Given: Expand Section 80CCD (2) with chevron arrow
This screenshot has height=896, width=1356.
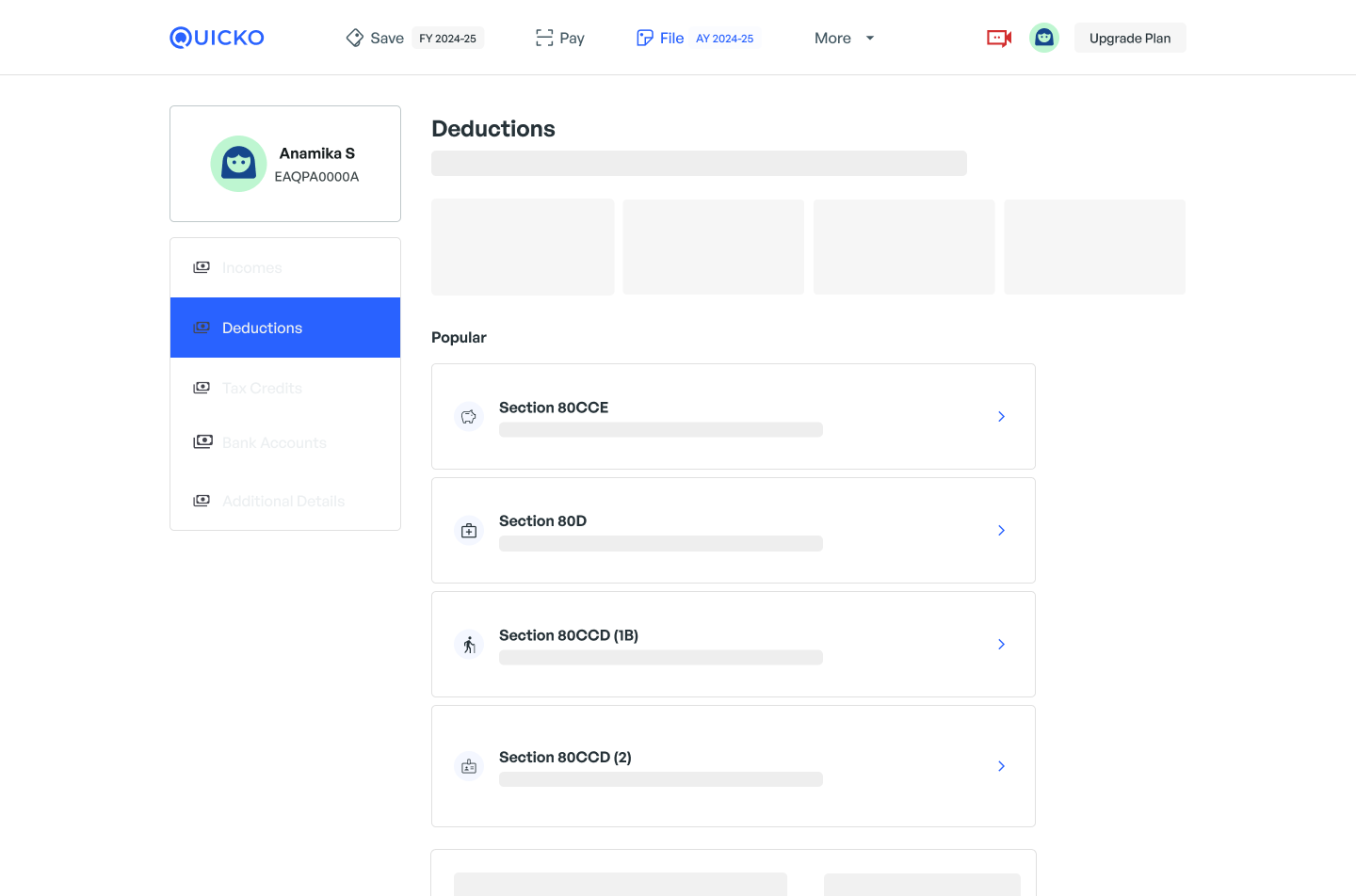Looking at the screenshot, I should pyautogui.click(x=1001, y=766).
